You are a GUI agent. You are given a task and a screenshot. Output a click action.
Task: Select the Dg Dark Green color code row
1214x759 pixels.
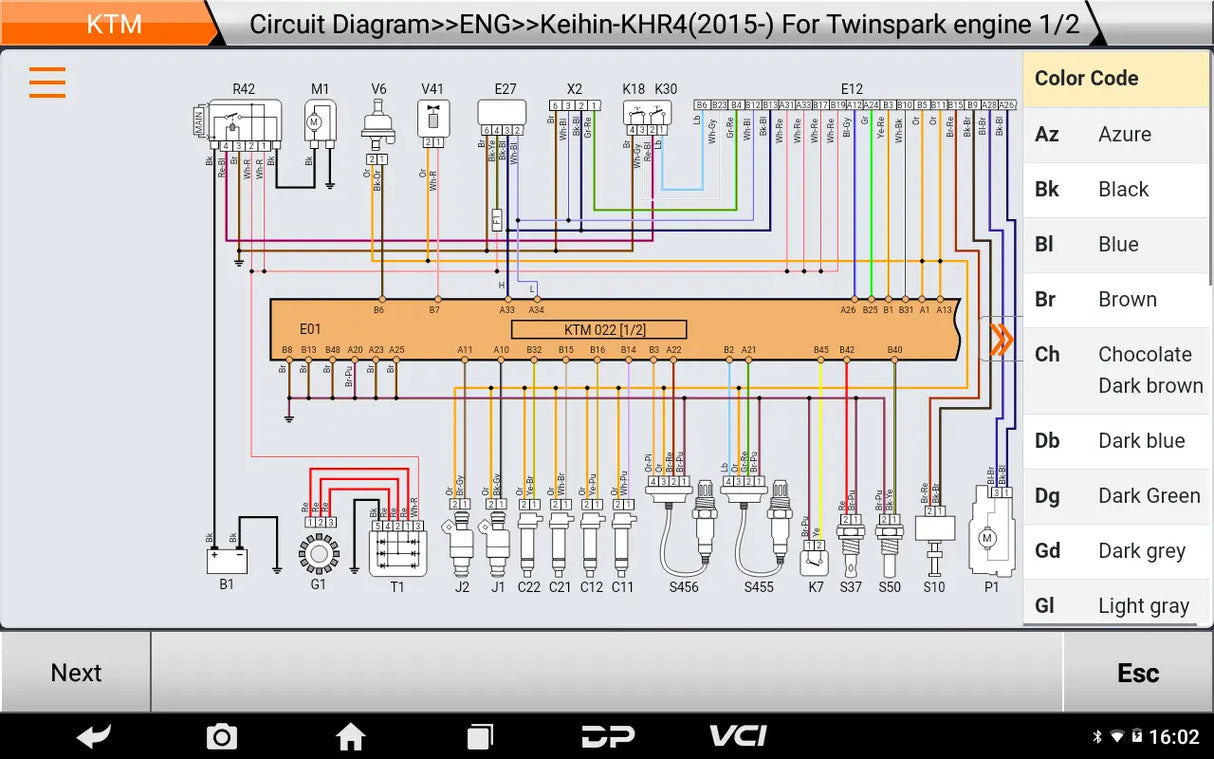1116,496
